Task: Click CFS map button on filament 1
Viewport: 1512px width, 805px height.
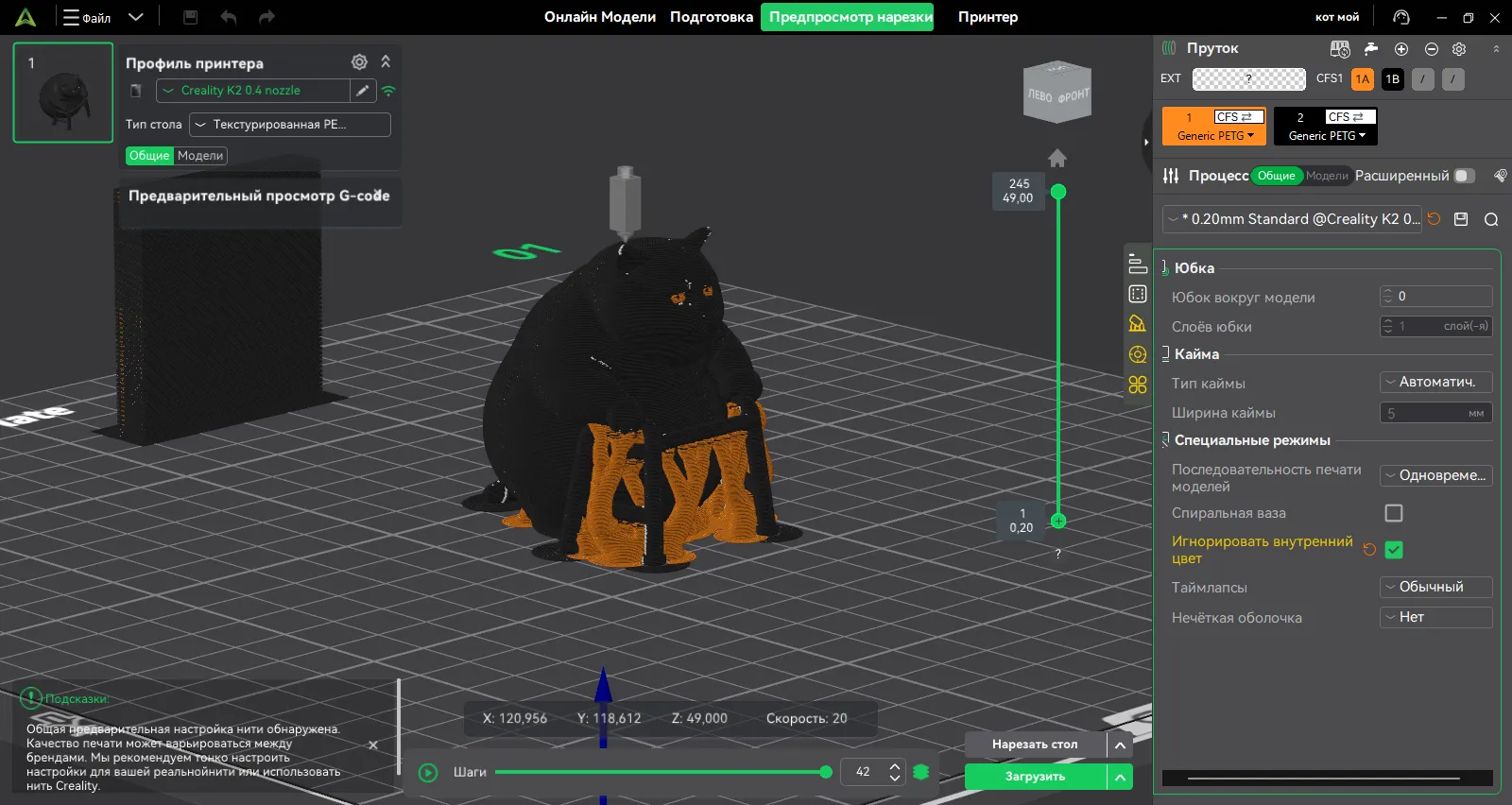Action: pyautogui.click(x=1239, y=117)
